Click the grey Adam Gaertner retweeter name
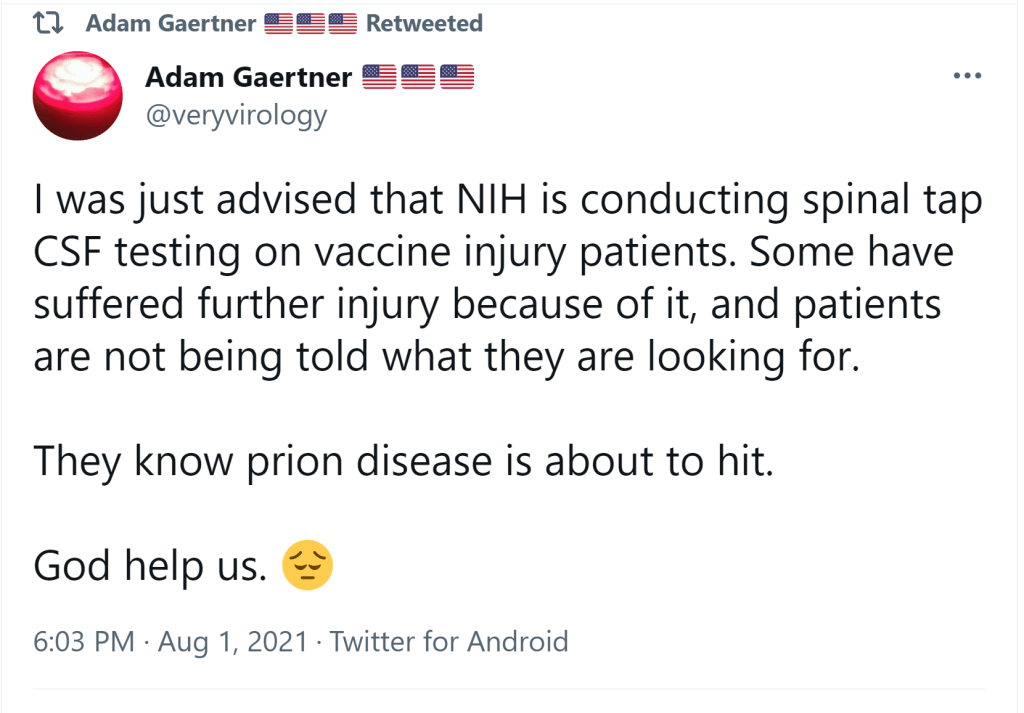This screenshot has width=1024, height=713. pos(171,23)
